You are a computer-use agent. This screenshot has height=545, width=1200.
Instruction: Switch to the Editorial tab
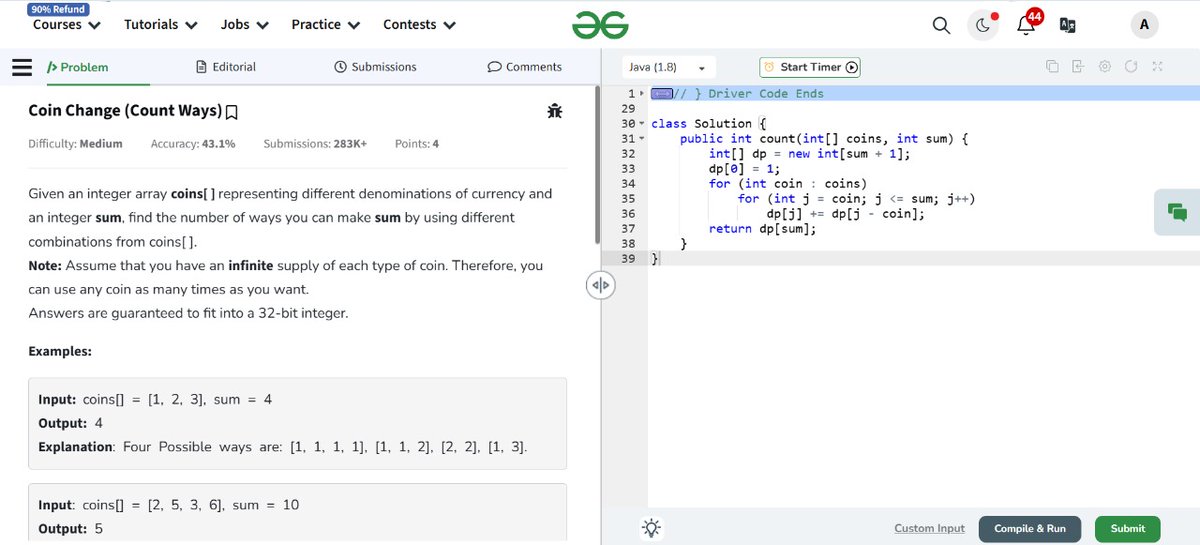tap(226, 67)
